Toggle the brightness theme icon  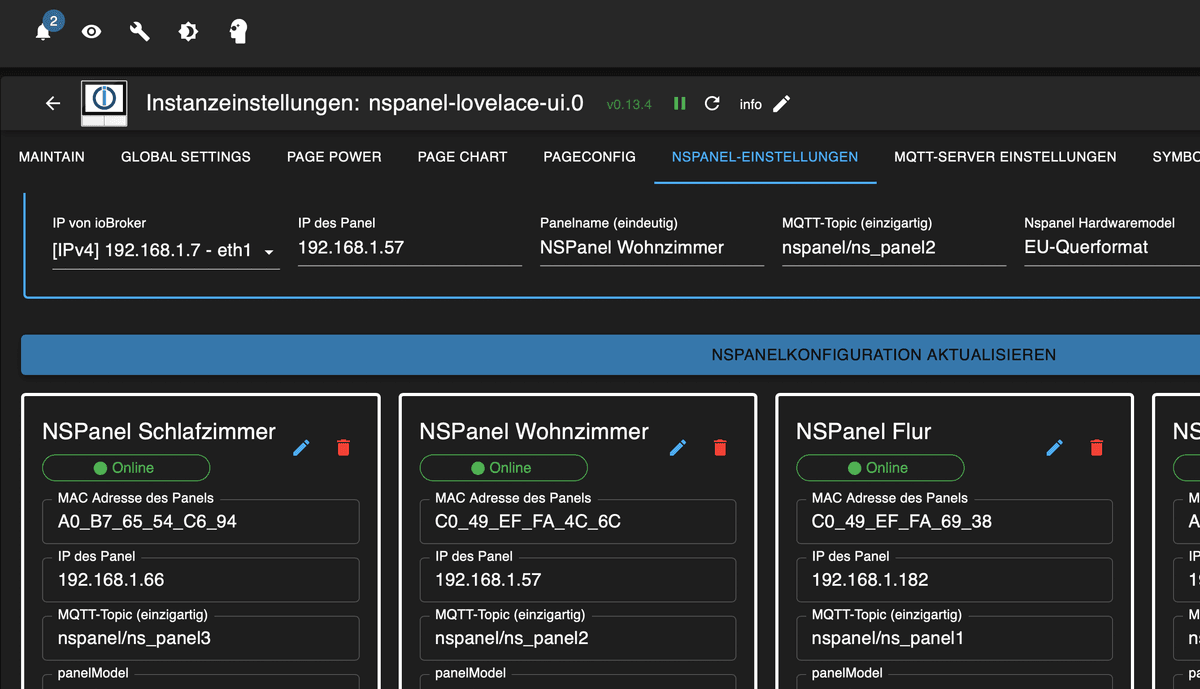tap(188, 32)
